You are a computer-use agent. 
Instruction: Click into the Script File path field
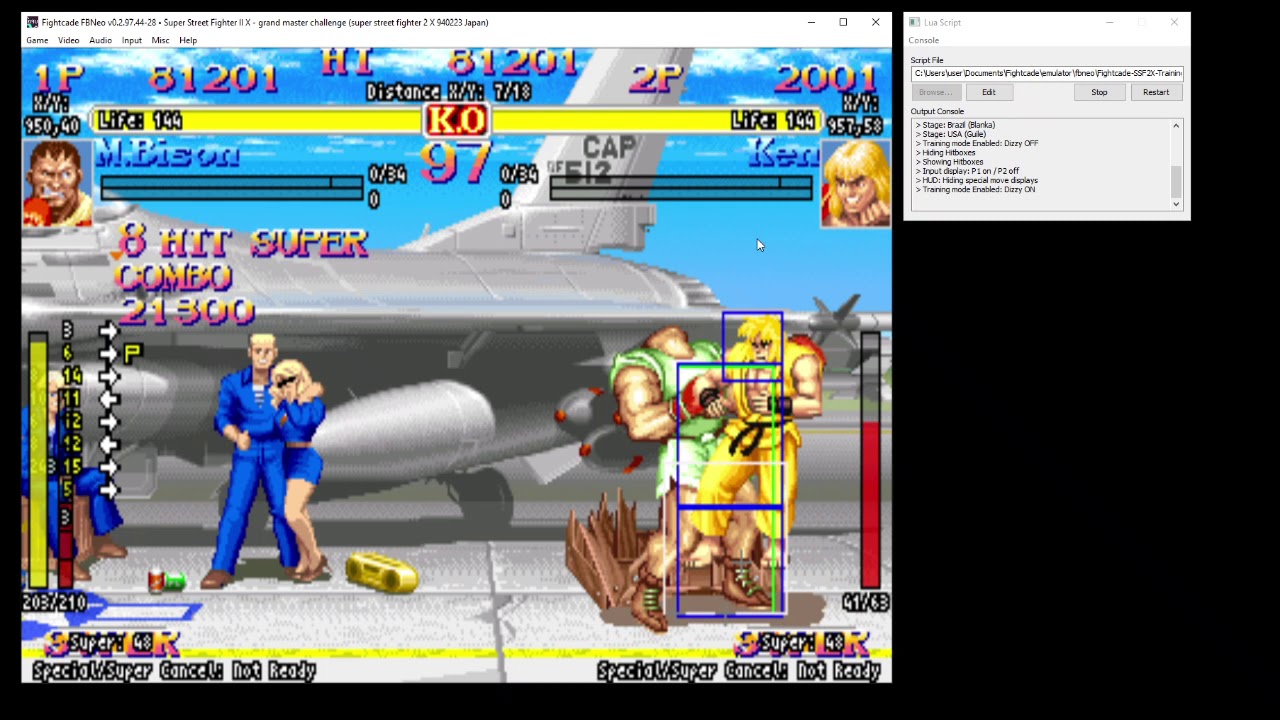tap(1047, 73)
